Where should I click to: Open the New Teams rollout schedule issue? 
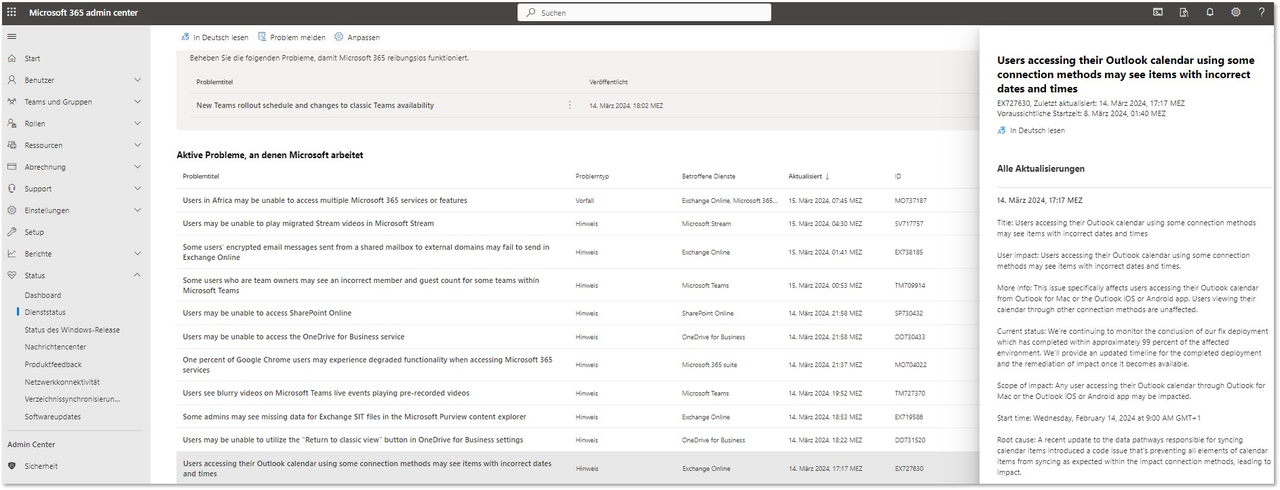(x=315, y=105)
